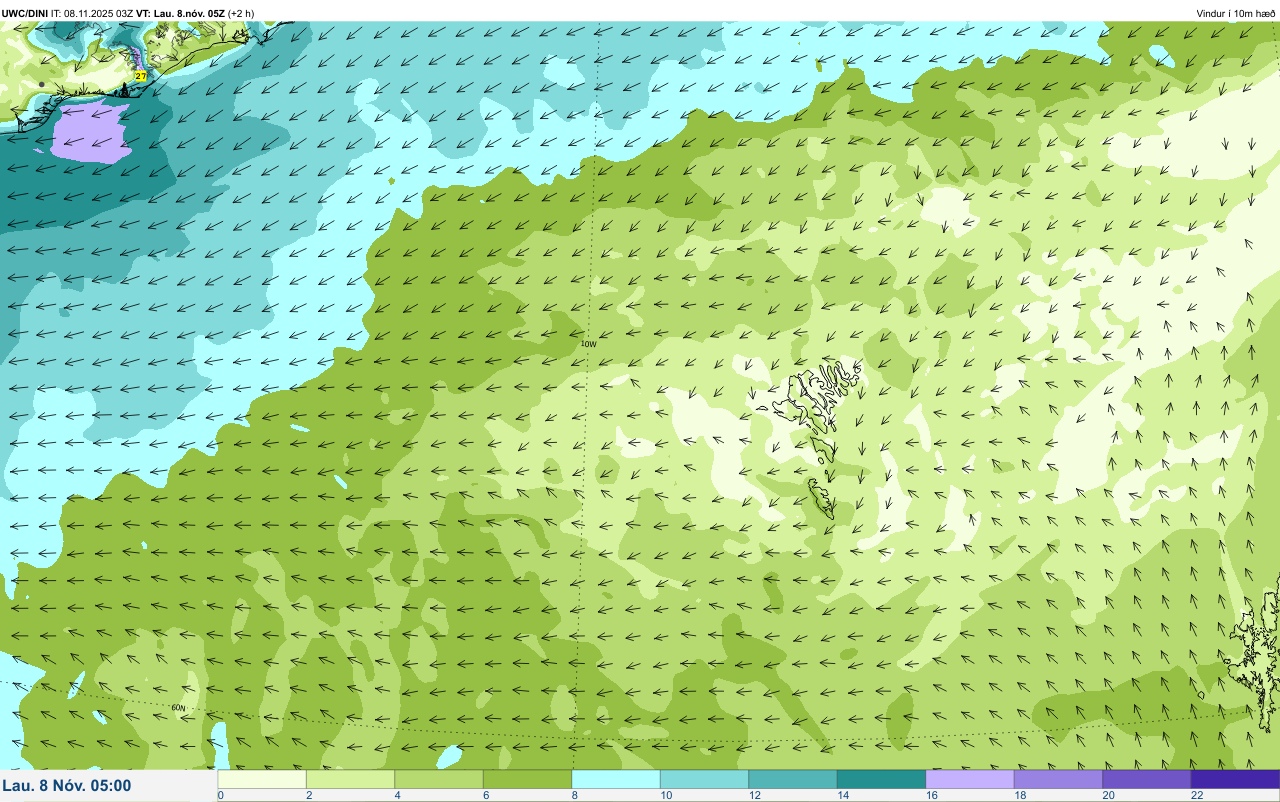The width and height of the screenshot is (1280, 802).
Task: Click the dark purple above-22 legend swatch
Action: (1235, 779)
